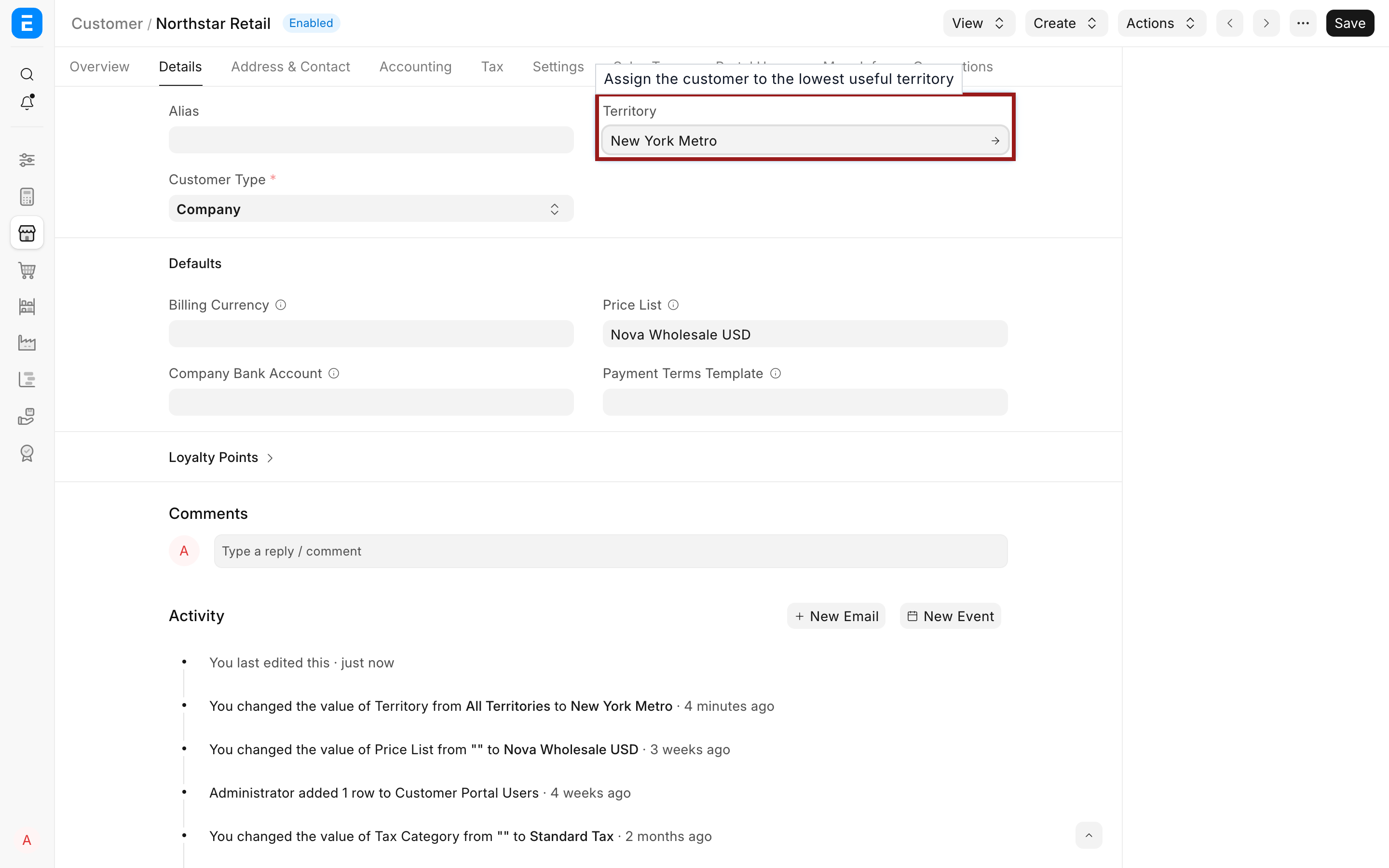Go to next customer record arrow

1266,23
